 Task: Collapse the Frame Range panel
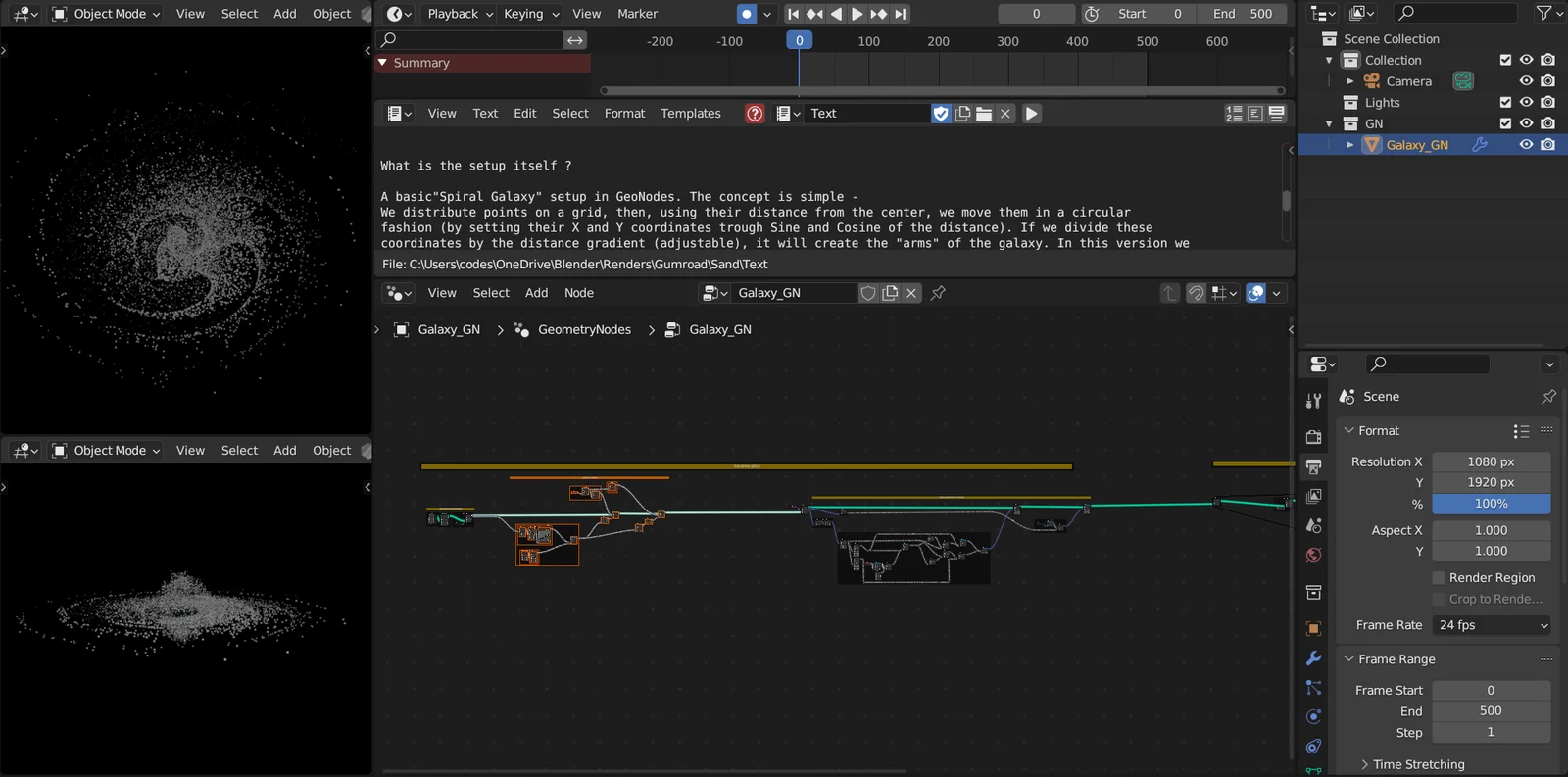[1349, 659]
